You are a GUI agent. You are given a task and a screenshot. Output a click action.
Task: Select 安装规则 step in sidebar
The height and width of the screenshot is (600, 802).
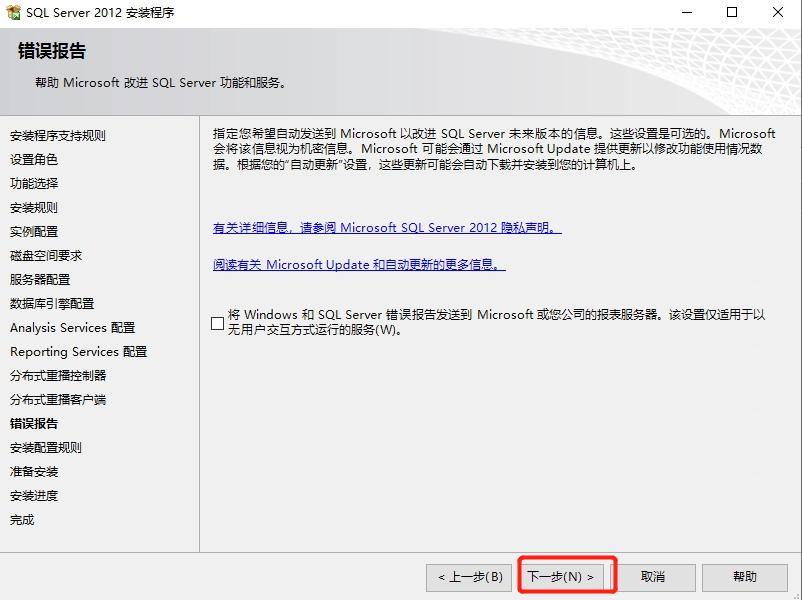(x=34, y=208)
